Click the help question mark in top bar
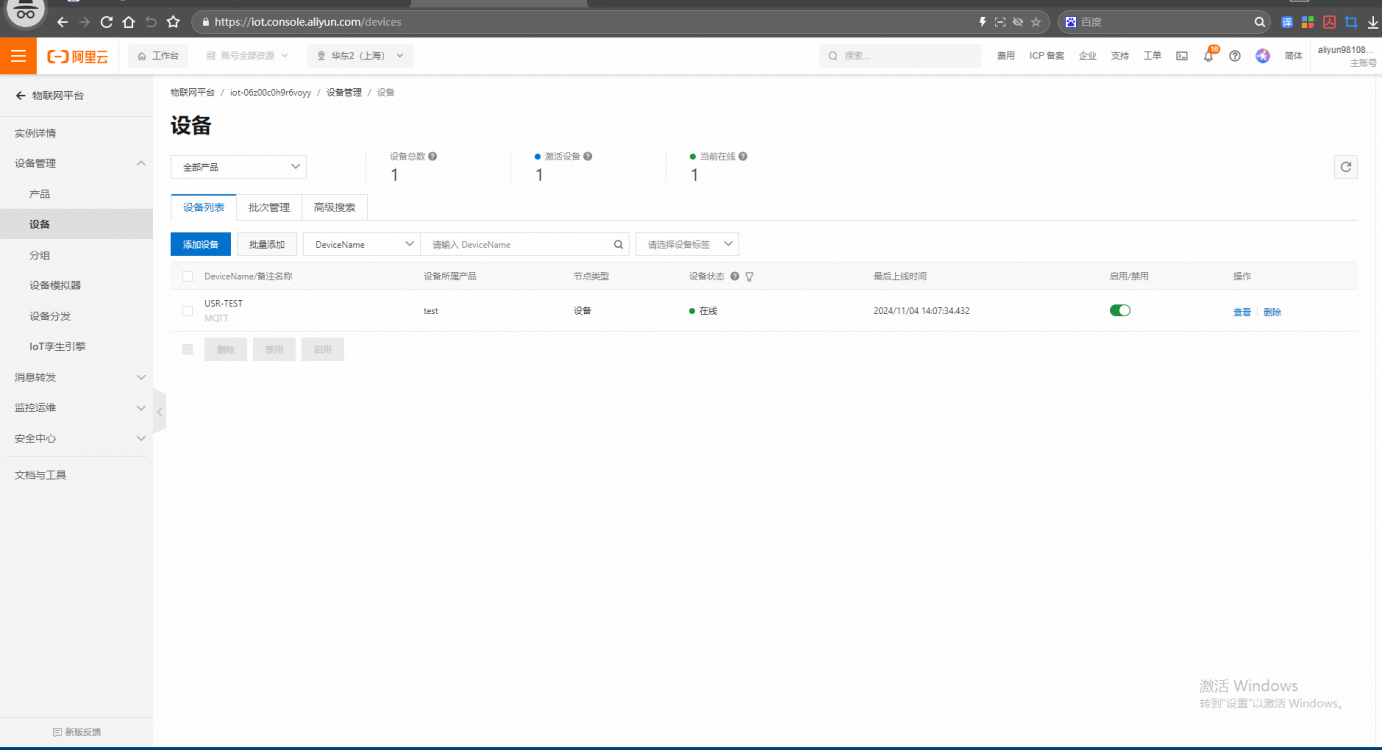 [1235, 56]
